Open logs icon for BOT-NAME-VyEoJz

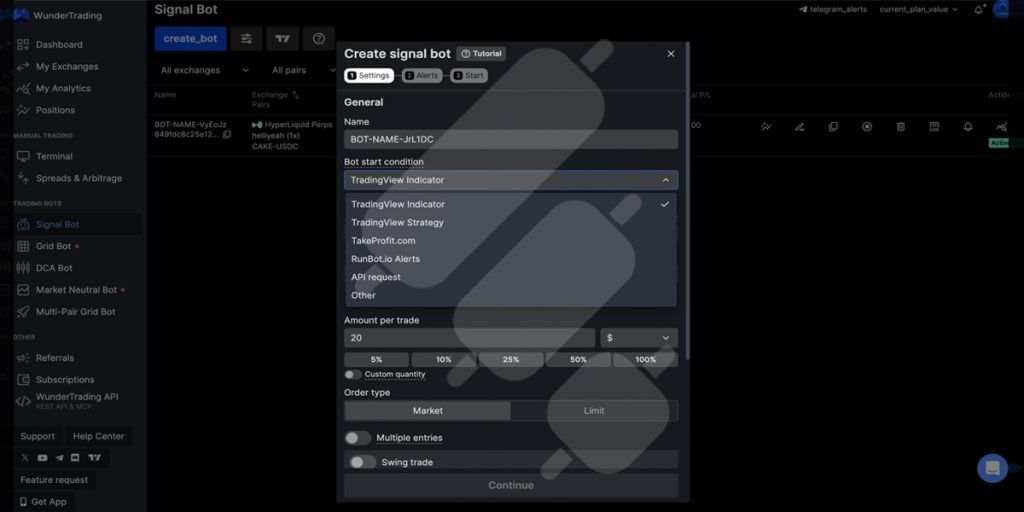click(934, 127)
